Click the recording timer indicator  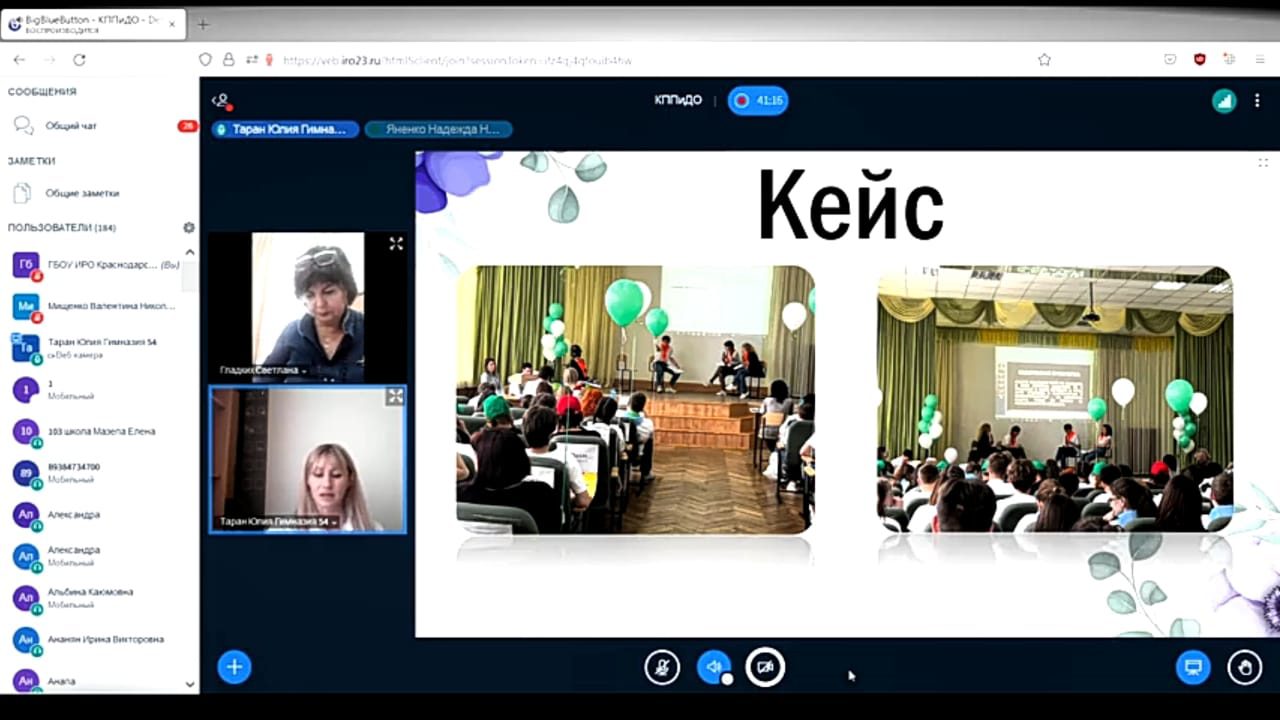[758, 100]
